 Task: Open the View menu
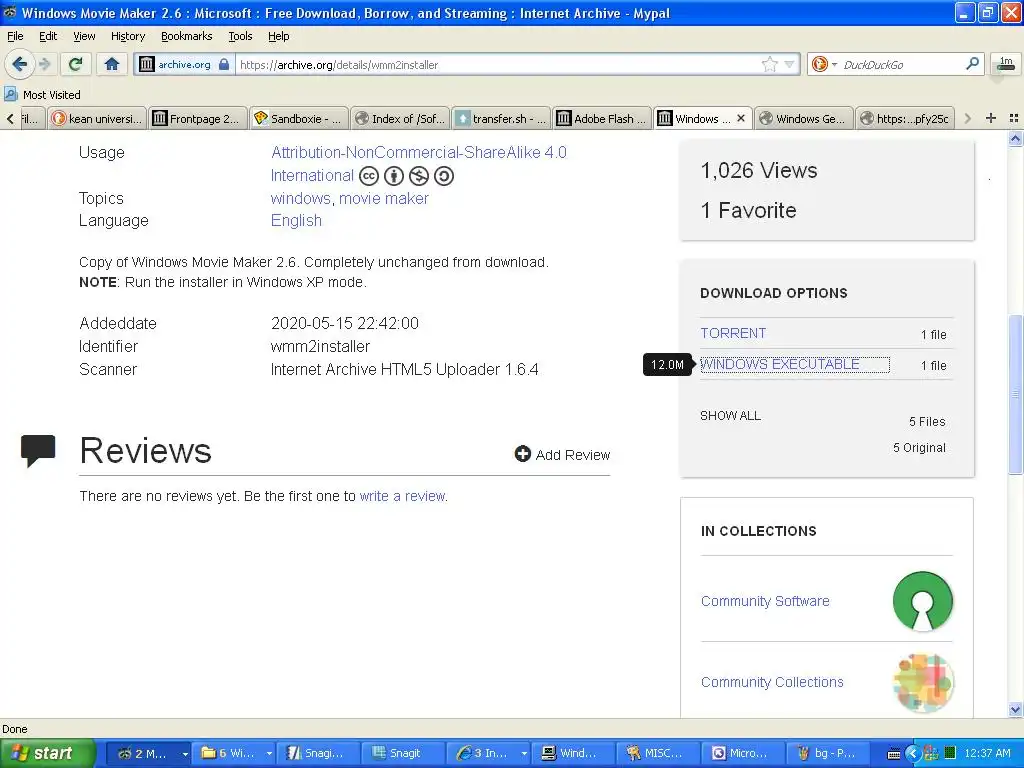coord(84,36)
